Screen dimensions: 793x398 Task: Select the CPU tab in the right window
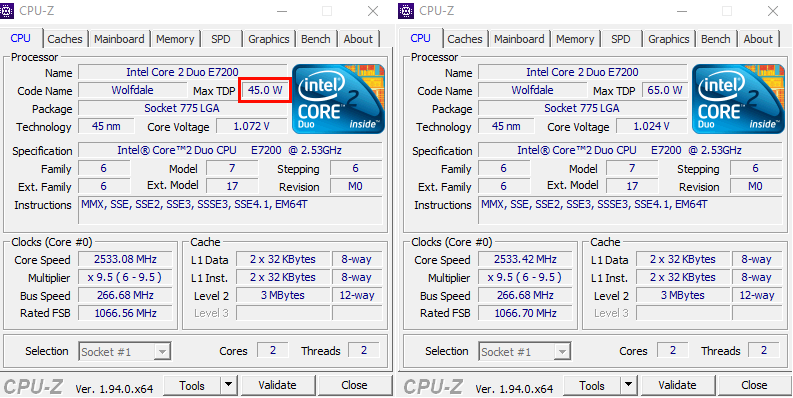421,38
